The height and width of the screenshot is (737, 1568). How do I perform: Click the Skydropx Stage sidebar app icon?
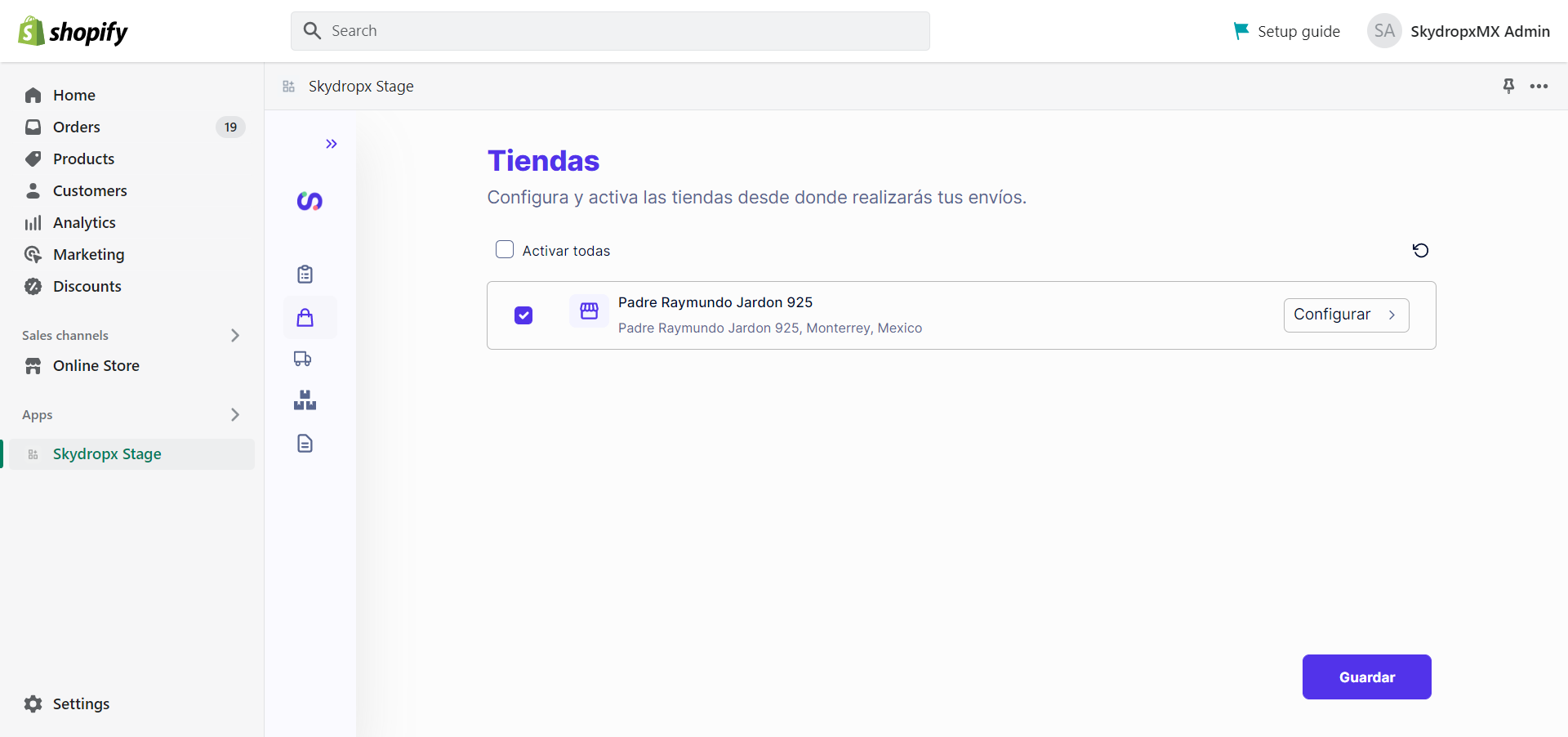[x=33, y=455]
